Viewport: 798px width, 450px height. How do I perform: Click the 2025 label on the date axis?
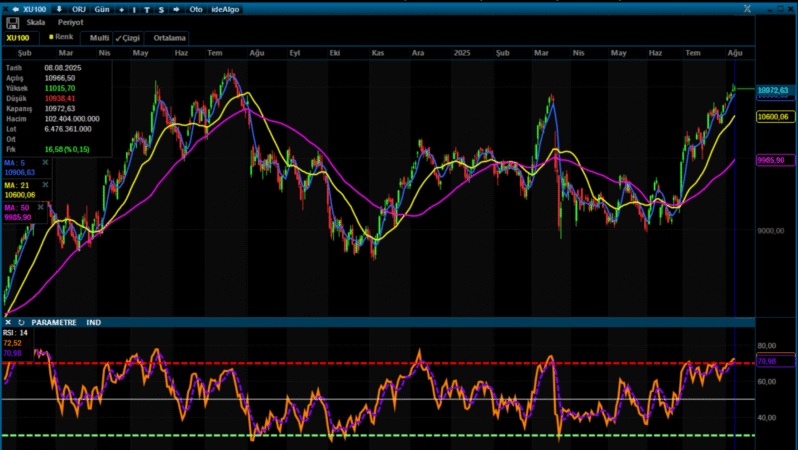pyautogui.click(x=462, y=53)
